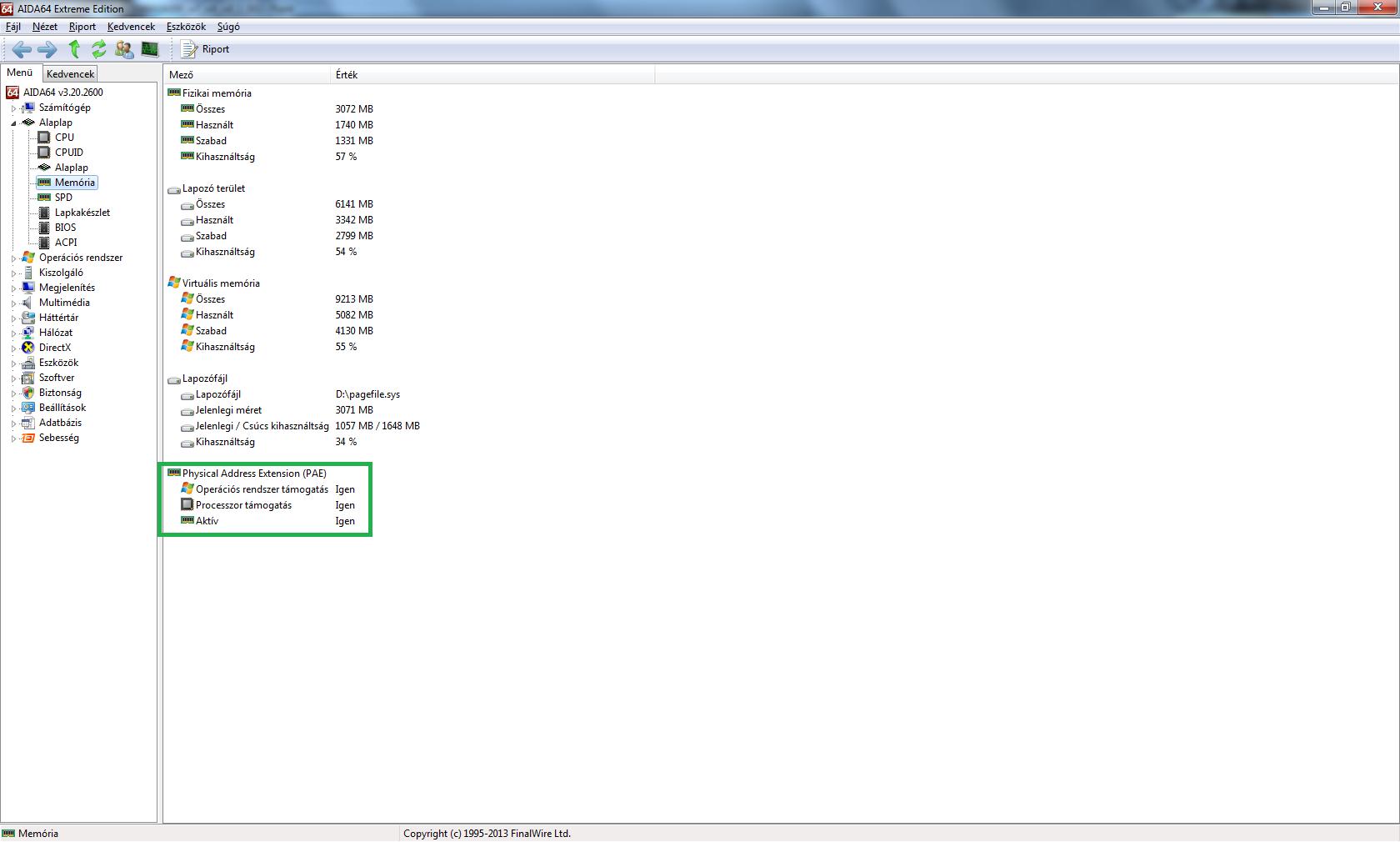Click the Memória status bar entry

(38, 833)
